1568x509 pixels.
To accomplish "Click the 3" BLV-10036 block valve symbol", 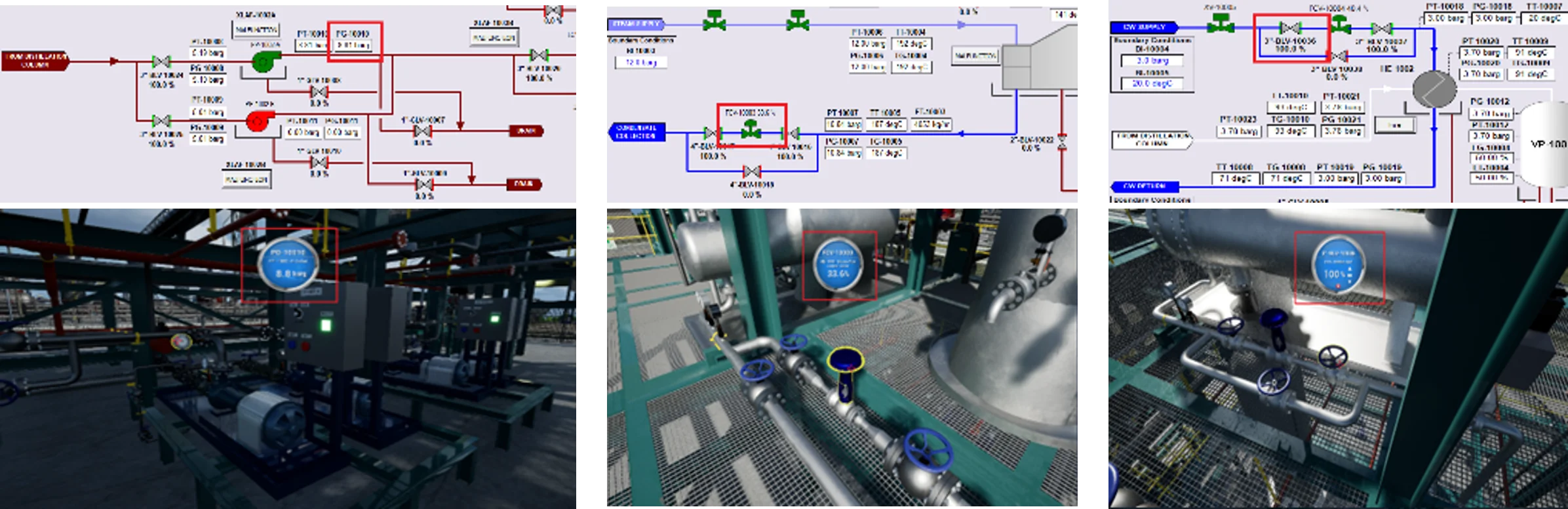I will [x=1290, y=28].
